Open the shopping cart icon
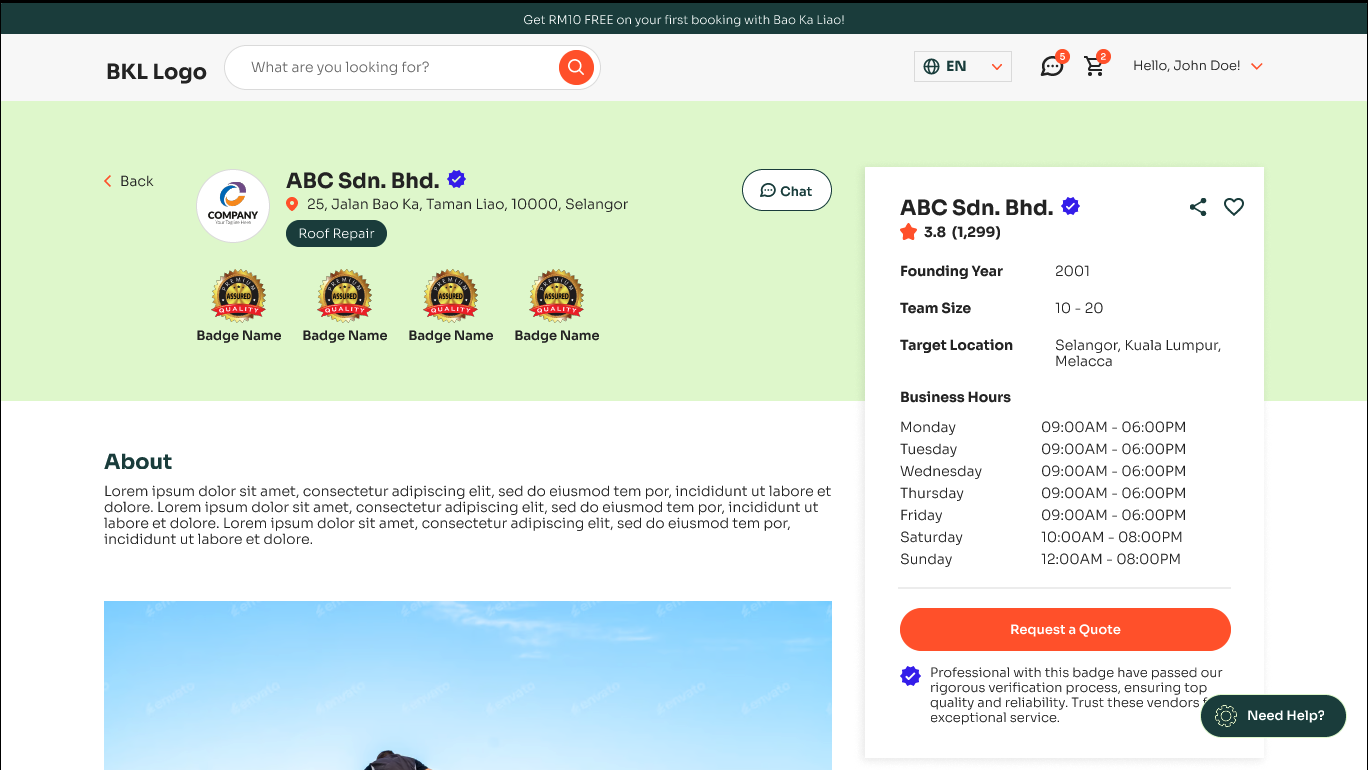Image resolution: width=1368 pixels, height=770 pixels. pyautogui.click(x=1094, y=67)
